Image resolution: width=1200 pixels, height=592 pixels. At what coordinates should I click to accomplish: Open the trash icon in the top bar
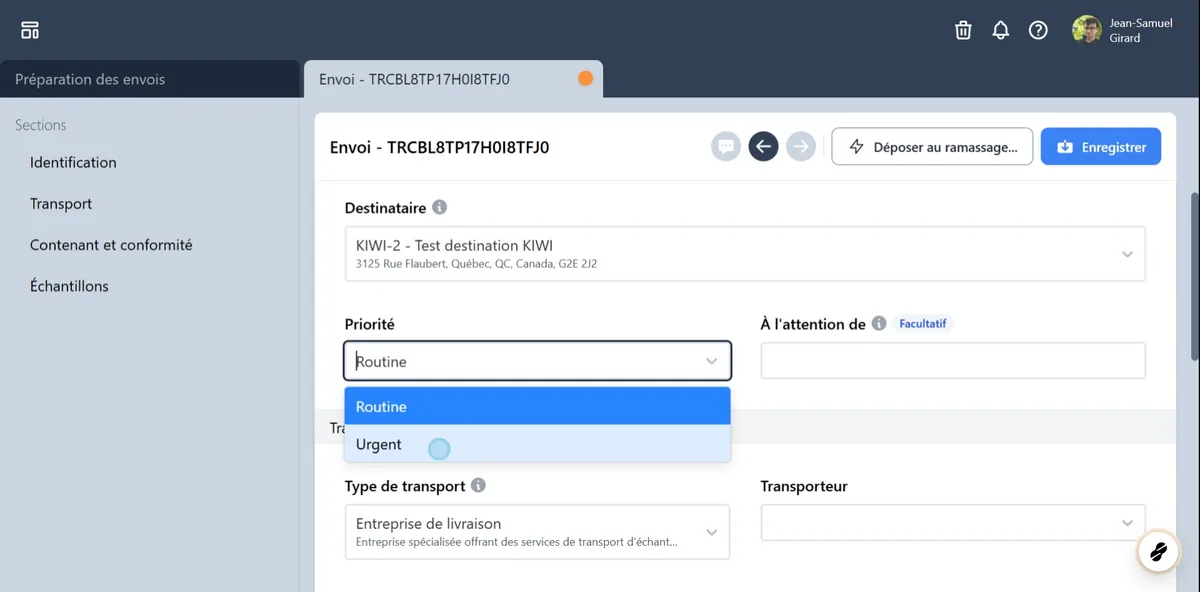pyautogui.click(x=963, y=30)
